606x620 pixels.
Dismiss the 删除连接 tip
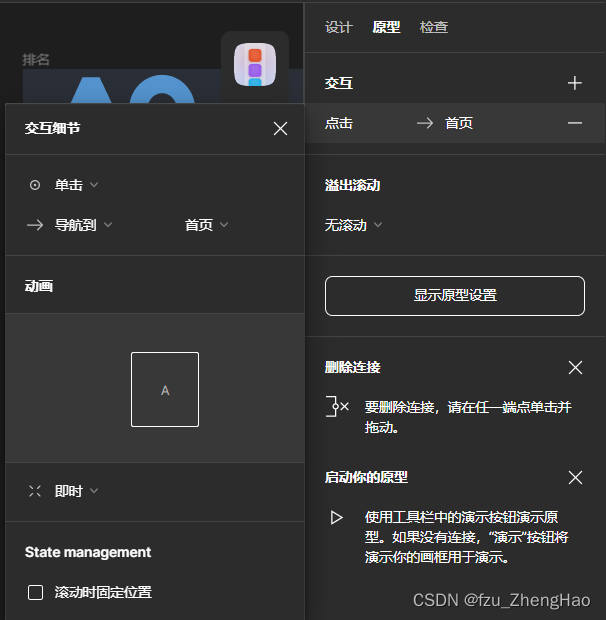[x=575, y=367]
